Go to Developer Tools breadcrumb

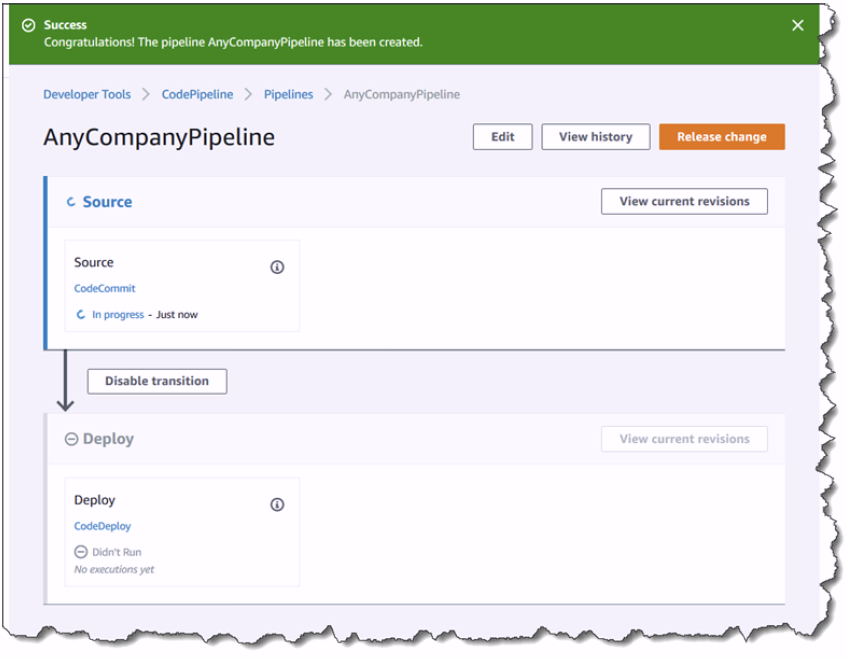click(87, 94)
